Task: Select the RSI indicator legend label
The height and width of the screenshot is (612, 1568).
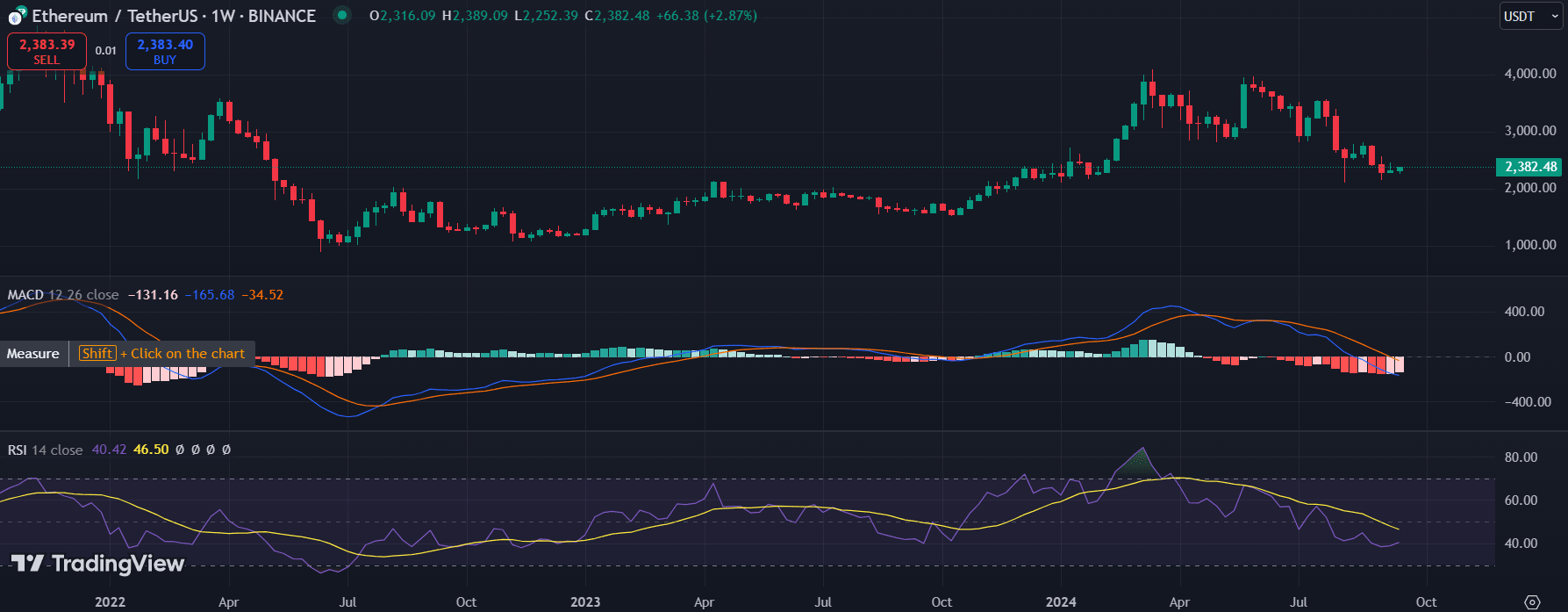Action: pyautogui.click(x=18, y=450)
